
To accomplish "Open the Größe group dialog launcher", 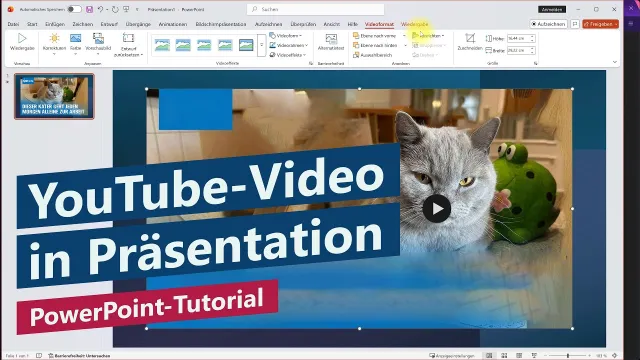I will (536, 64).
